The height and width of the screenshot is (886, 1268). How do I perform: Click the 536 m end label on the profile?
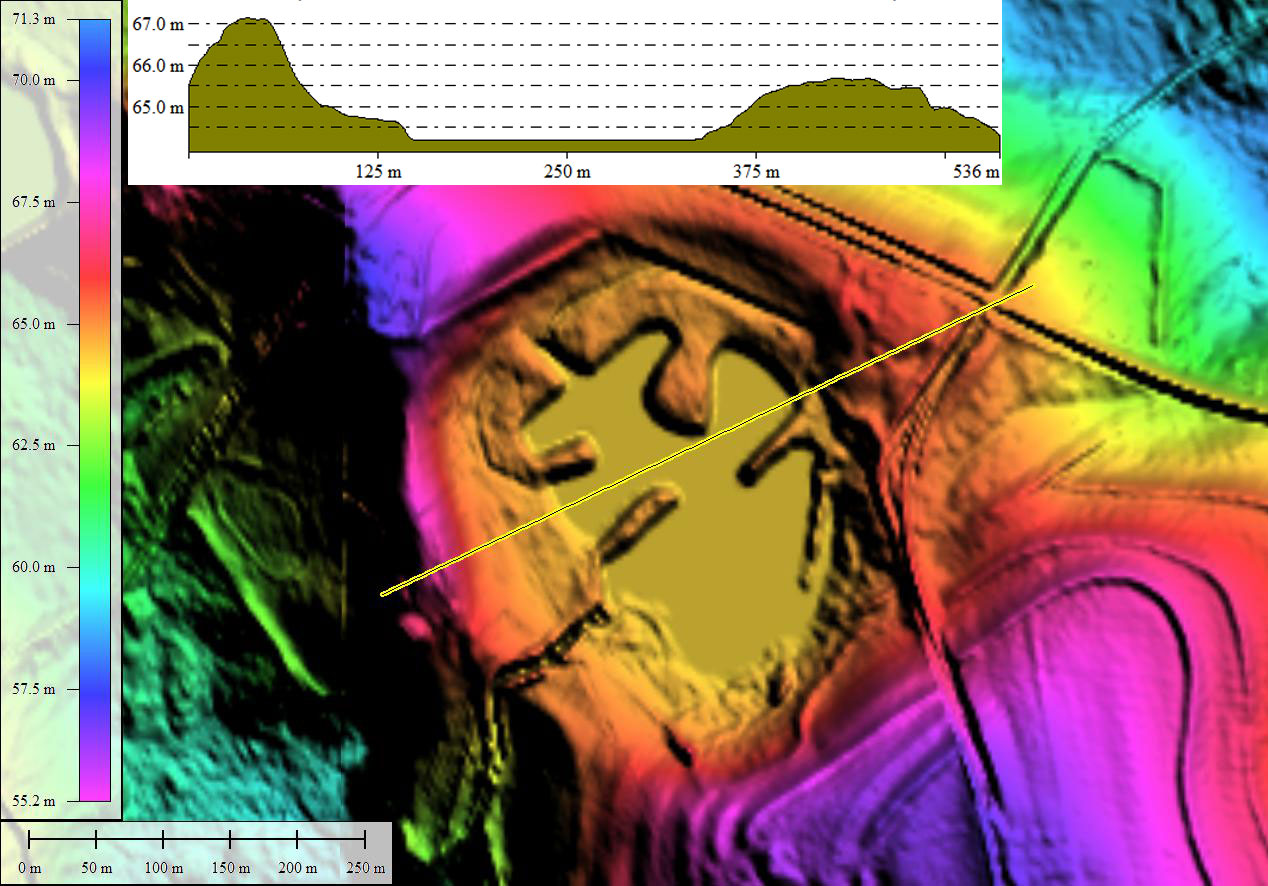[978, 172]
